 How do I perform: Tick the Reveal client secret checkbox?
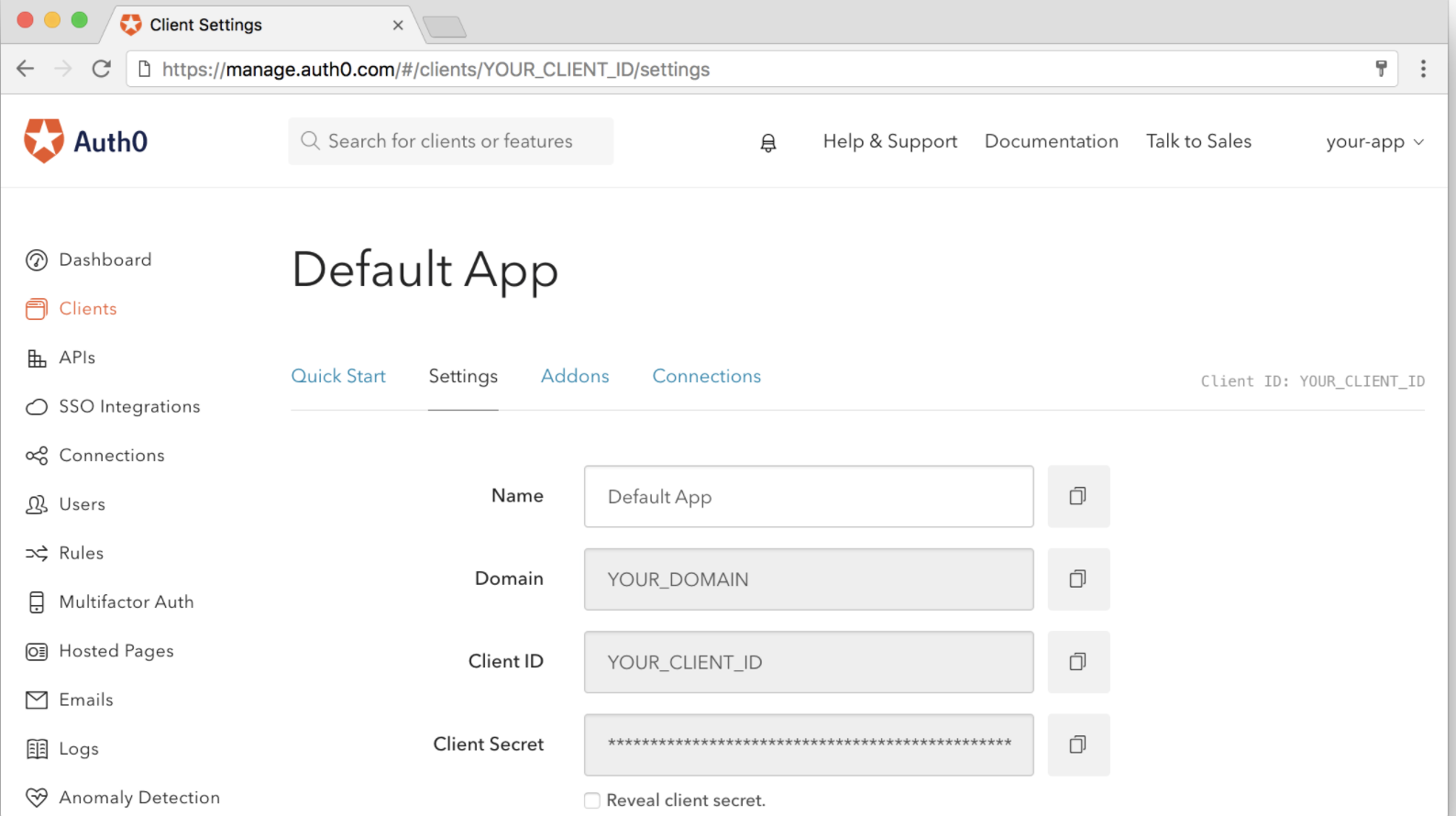592,800
